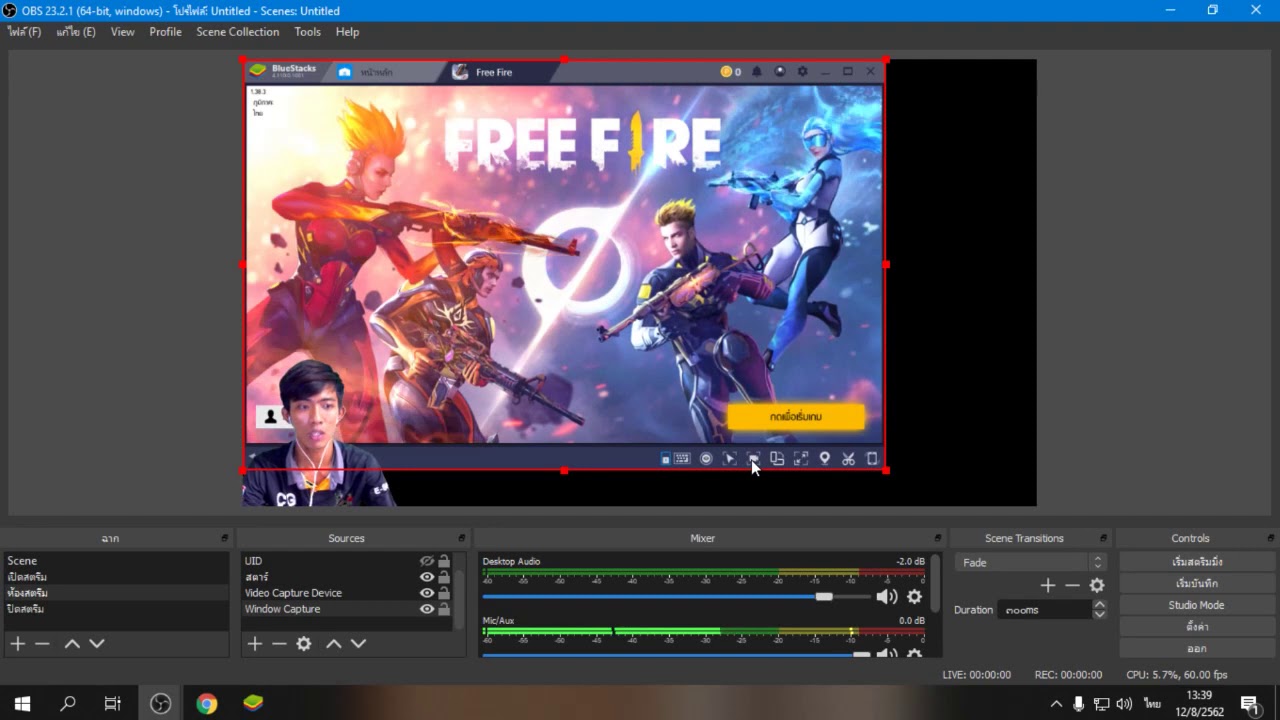Image resolution: width=1280 pixels, height=720 pixels.
Task: Open Chrome from the Windows taskbar
Action: (206, 704)
